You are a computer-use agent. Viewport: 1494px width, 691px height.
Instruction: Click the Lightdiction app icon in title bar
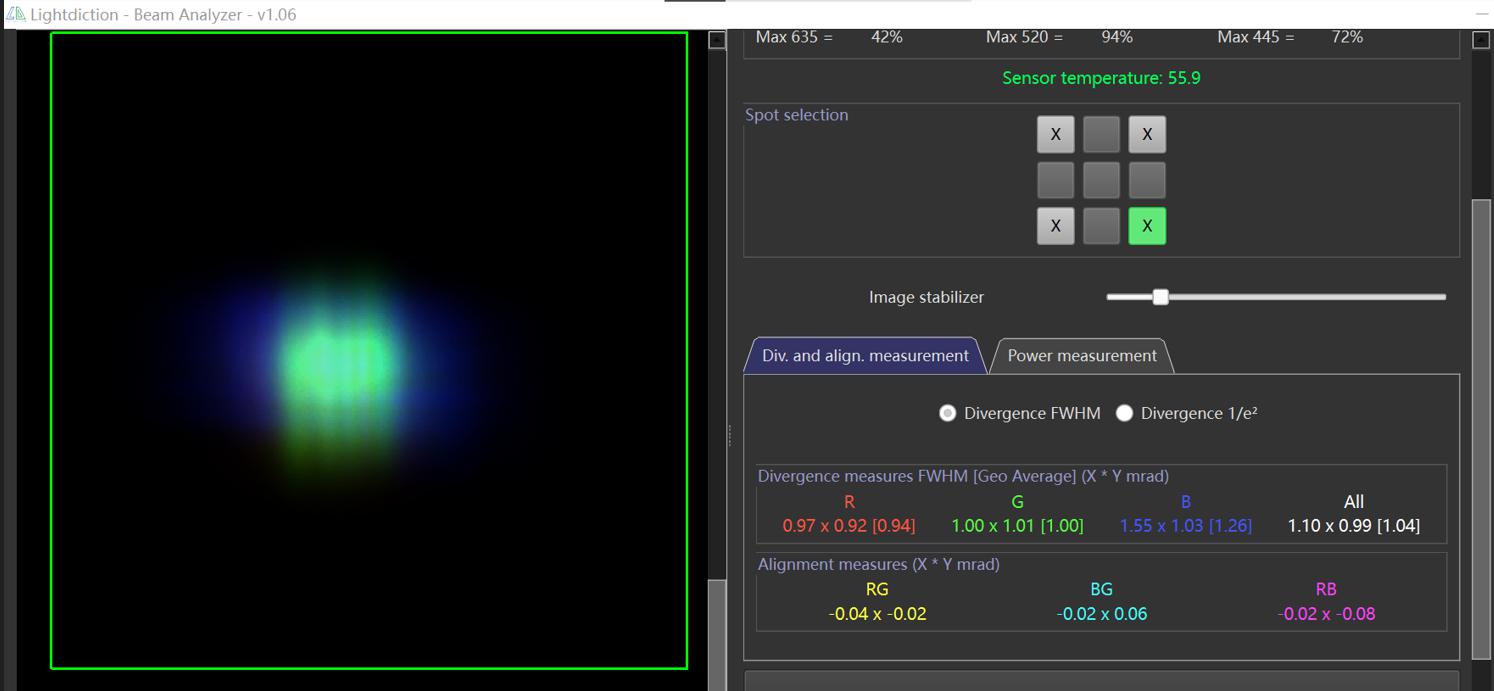15,14
